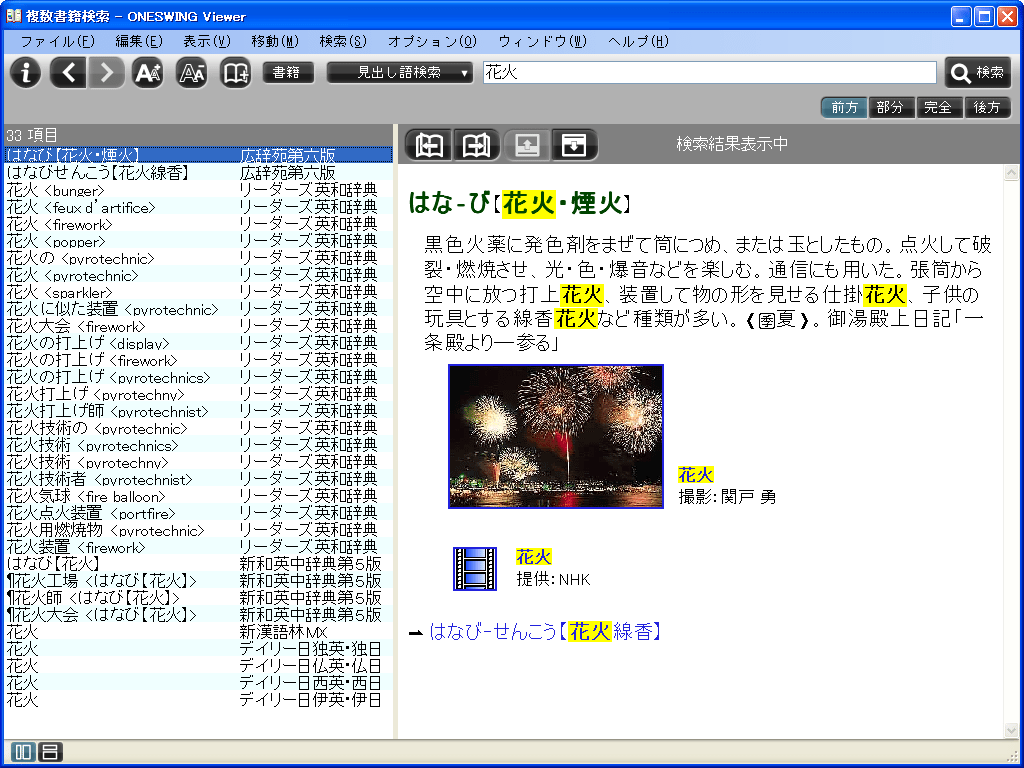Viewport: 1024px width, 768px height.
Task: Select result 花火の打上げ <display>
Action: pos(199,343)
